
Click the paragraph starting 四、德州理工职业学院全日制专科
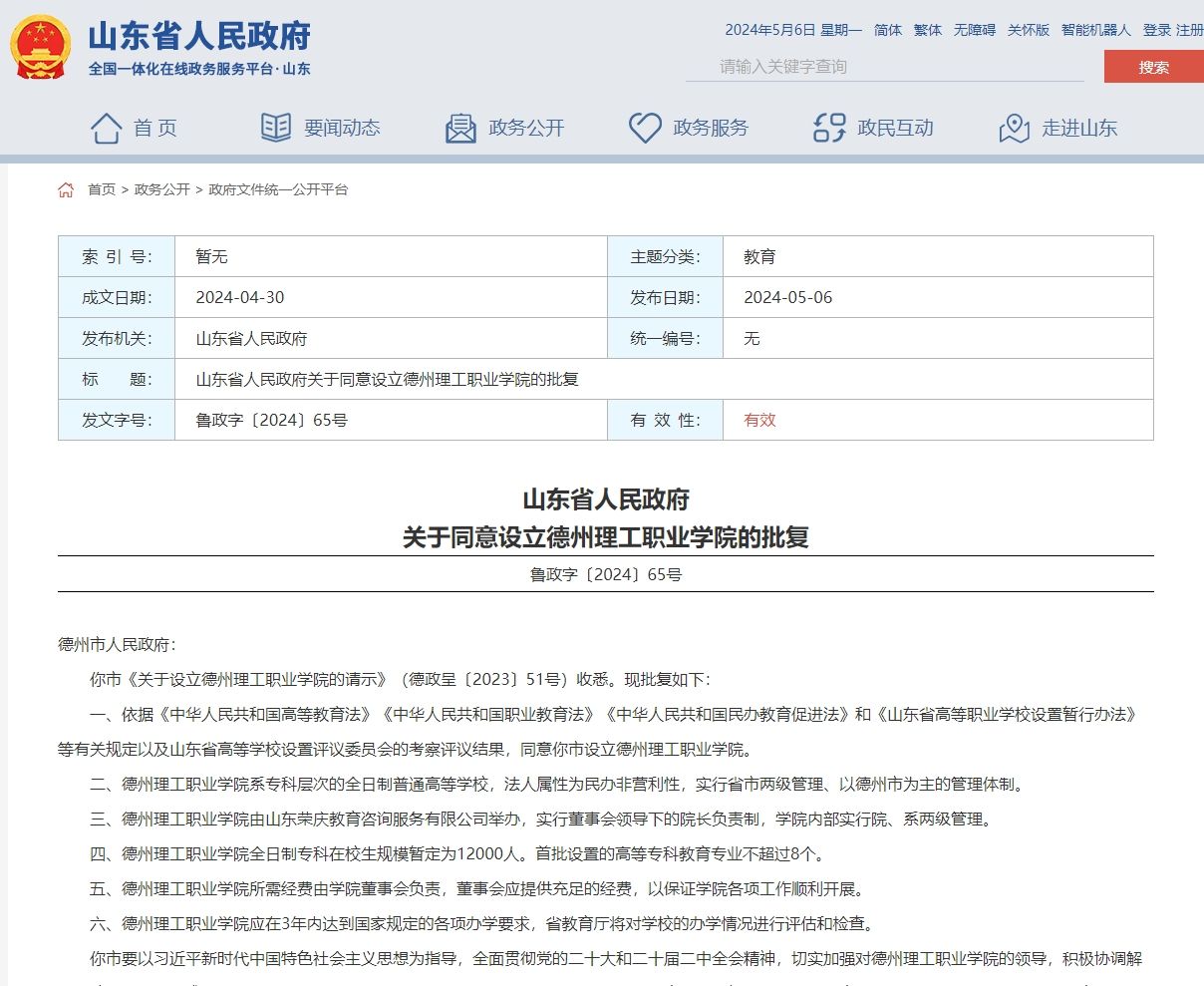point(457,854)
